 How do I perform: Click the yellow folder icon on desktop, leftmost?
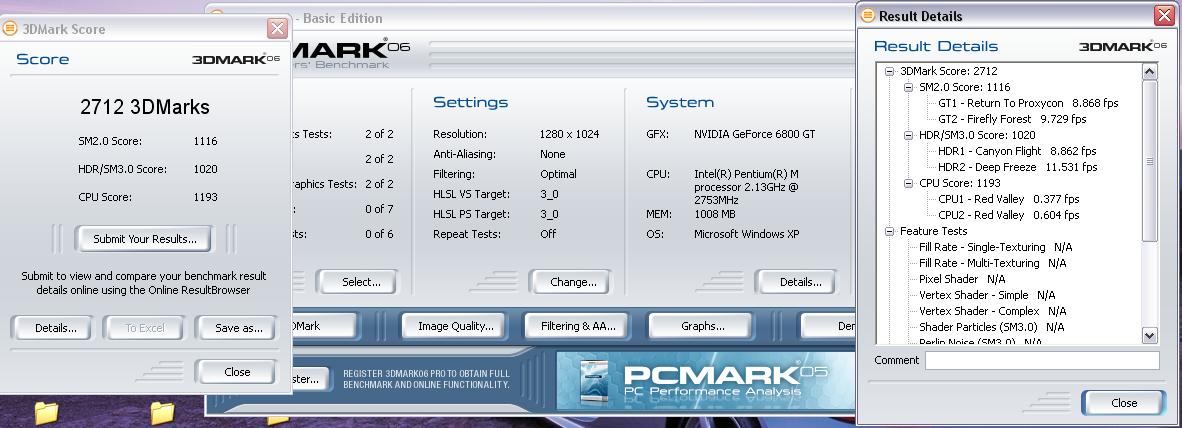pyautogui.click(x=46, y=413)
